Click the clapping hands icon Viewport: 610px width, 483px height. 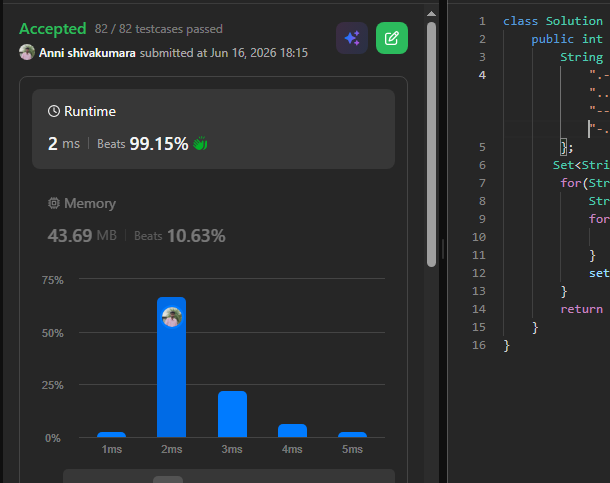coord(200,144)
